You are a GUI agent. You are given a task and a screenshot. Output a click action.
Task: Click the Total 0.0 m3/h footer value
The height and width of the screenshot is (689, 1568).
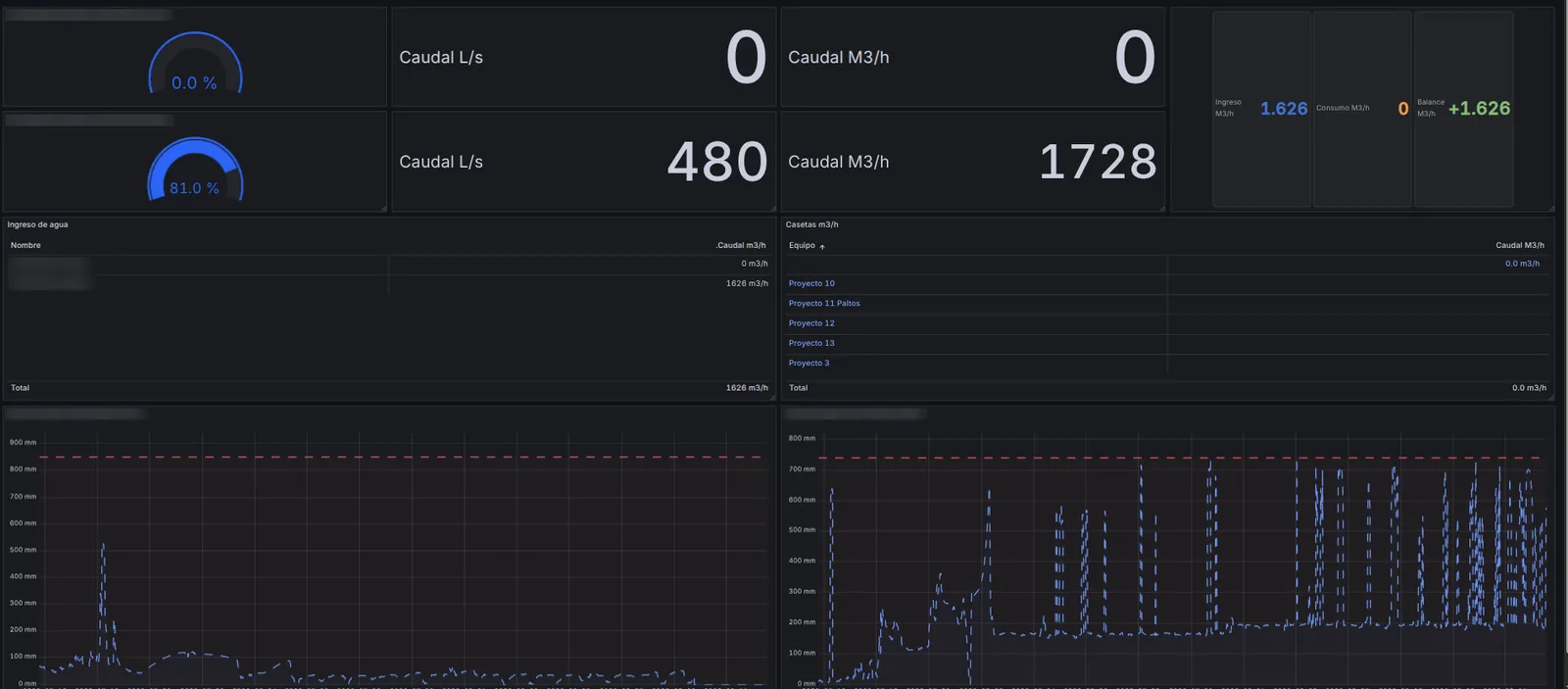1529,388
